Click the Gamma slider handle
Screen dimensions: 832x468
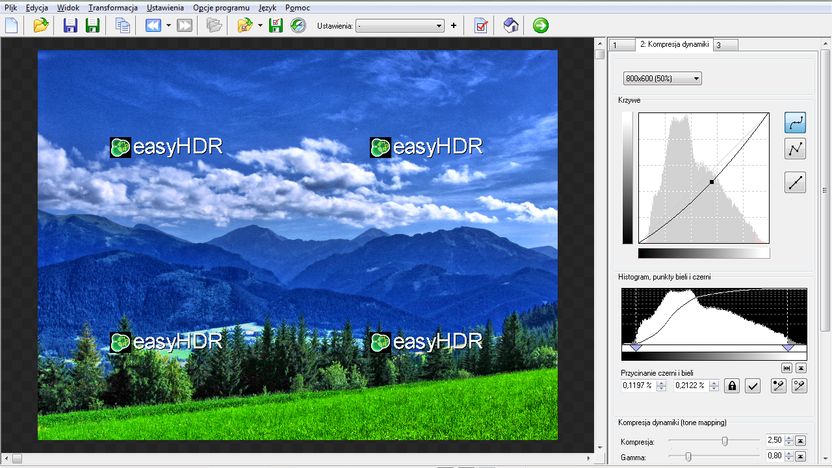tap(688, 456)
